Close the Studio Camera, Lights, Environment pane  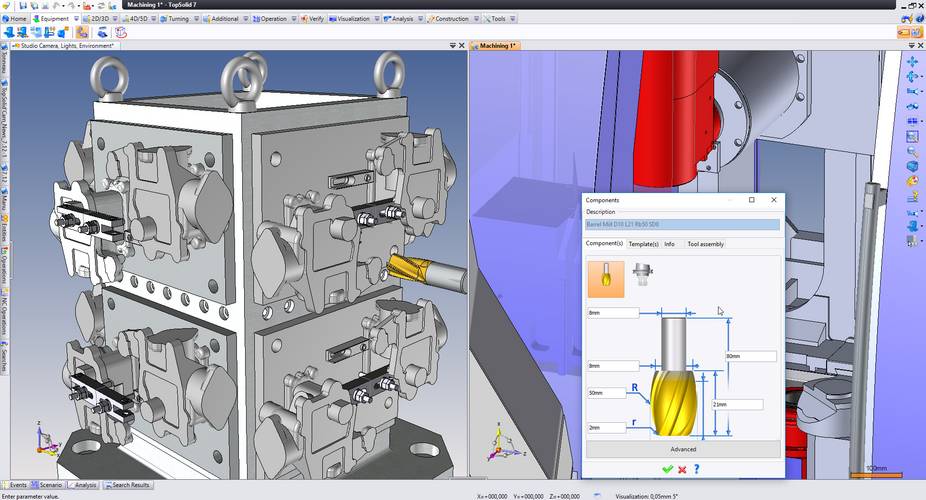click(462, 45)
